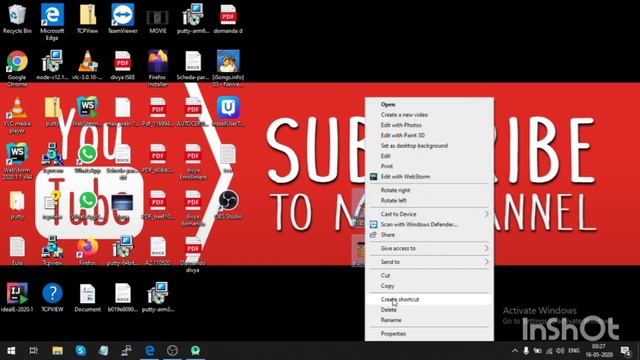Click the Windows Start button

point(11,351)
